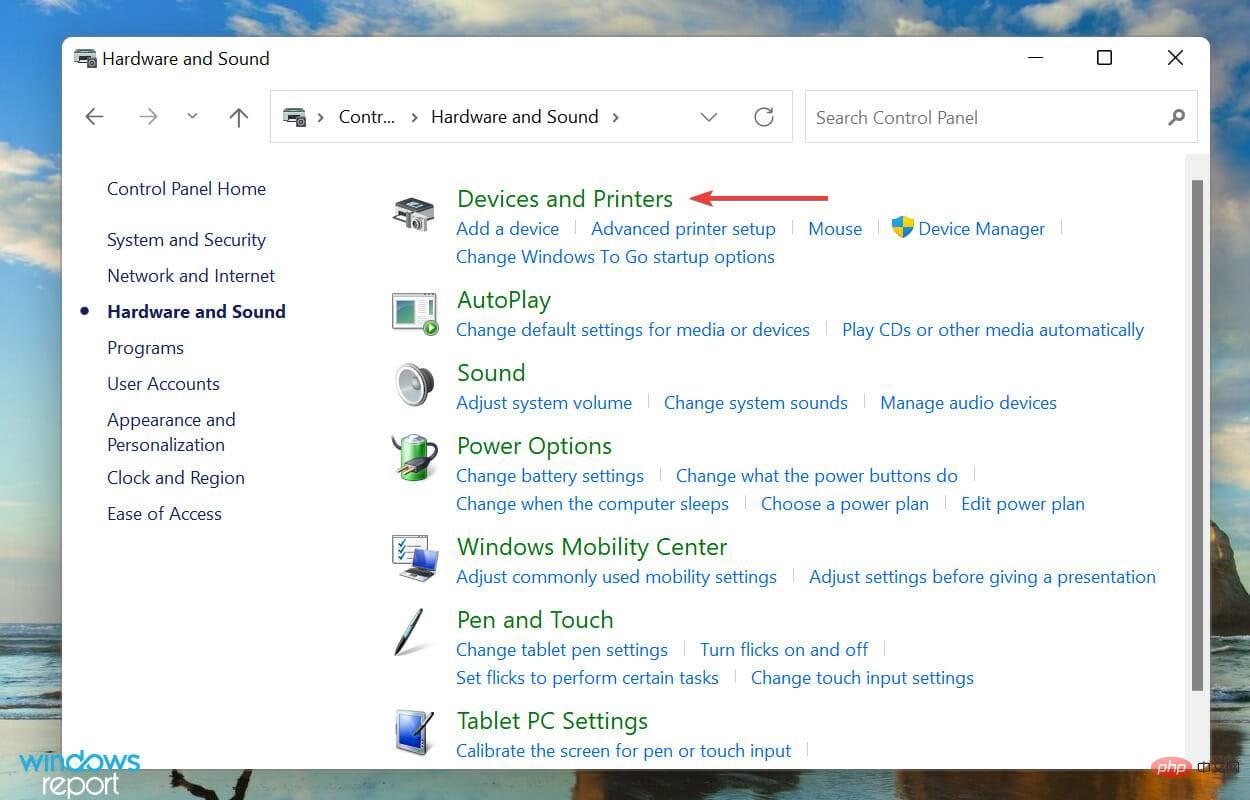The image size is (1250, 800).
Task: Click the Tablet PC Settings icon
Action: 414,734
